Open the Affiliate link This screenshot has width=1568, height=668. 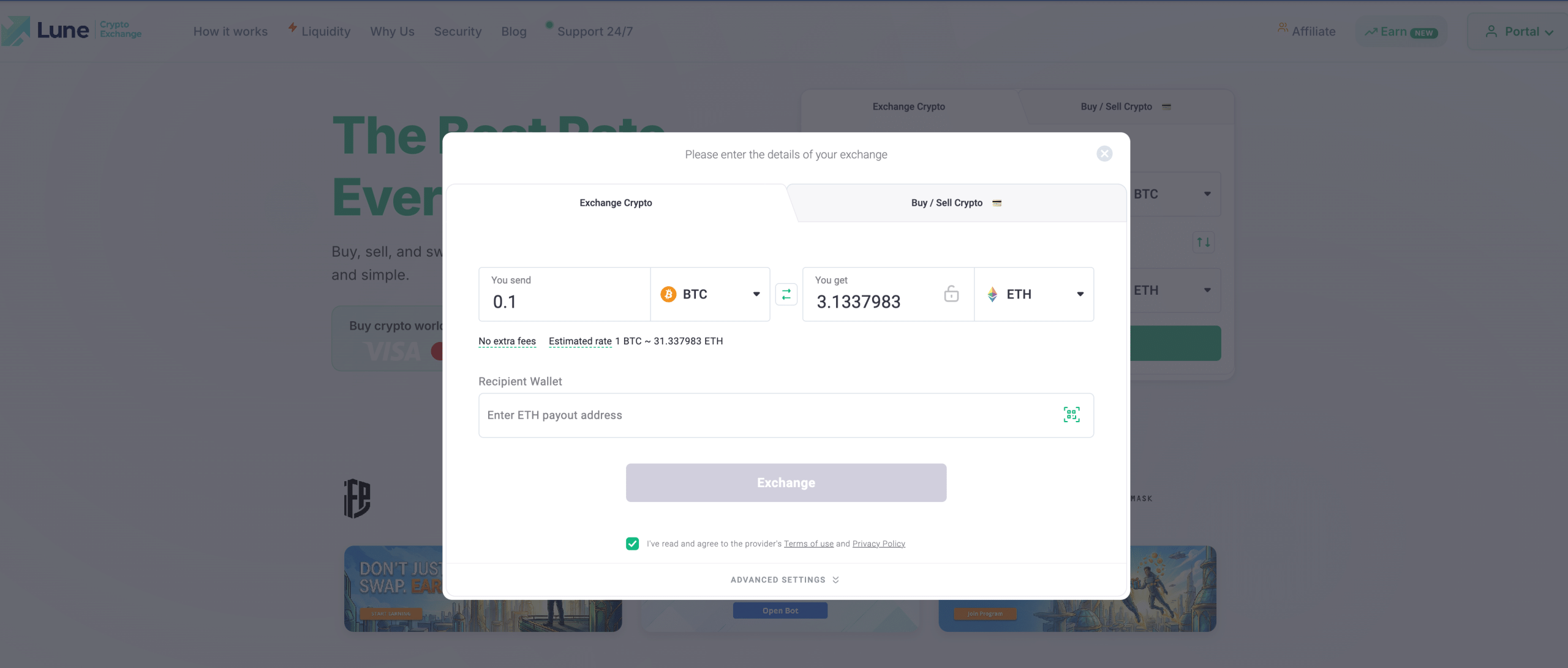1306,31
